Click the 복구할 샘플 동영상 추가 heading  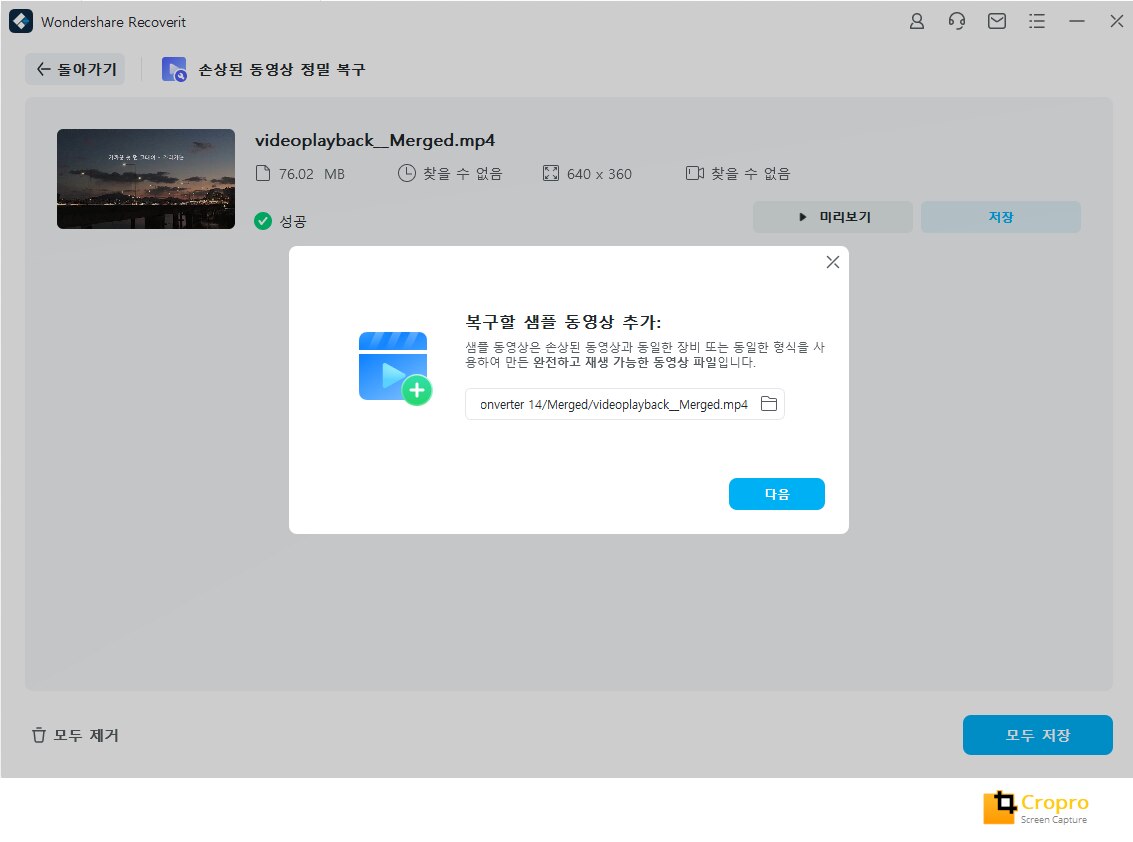[563, 322]
